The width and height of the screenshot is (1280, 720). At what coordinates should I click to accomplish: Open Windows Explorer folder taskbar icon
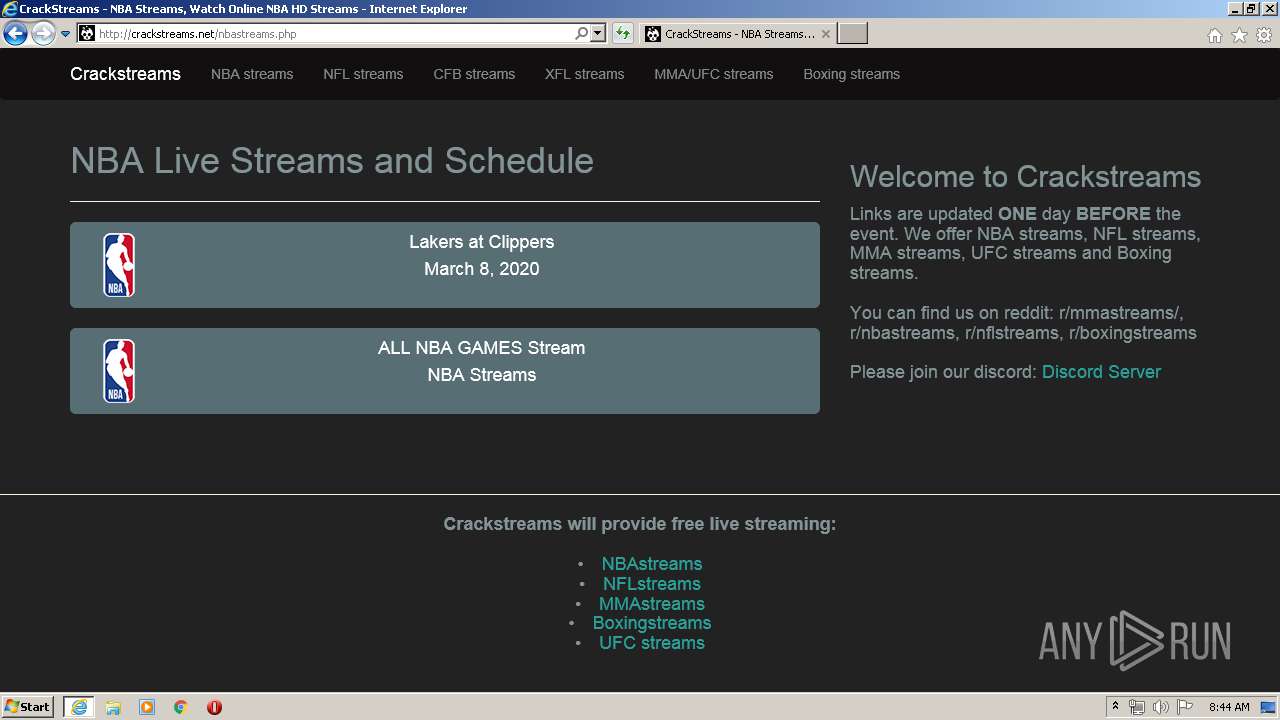[x=113, y=707]
